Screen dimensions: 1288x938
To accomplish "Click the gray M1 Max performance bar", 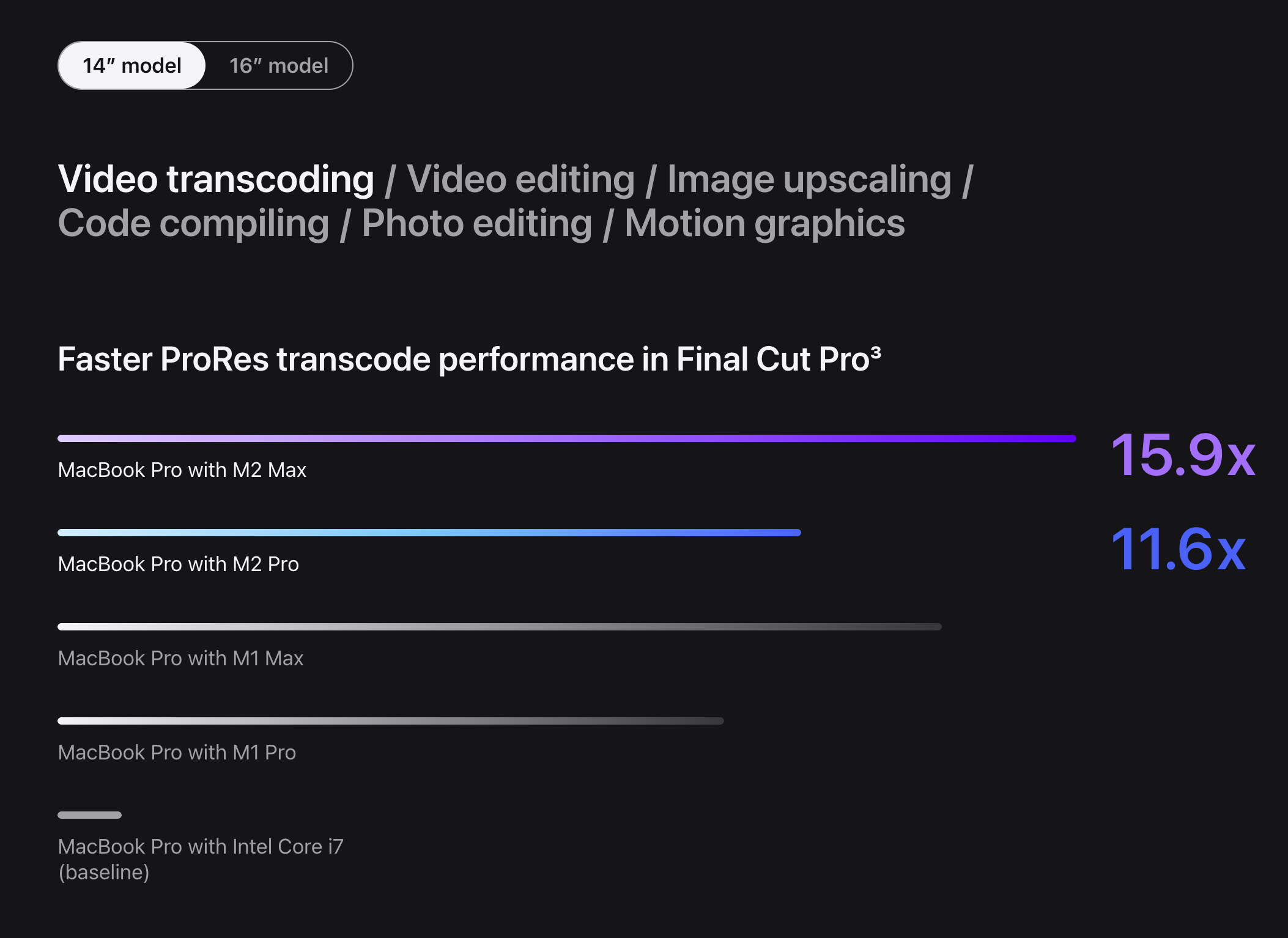I will pyautogui.click(x=500, y=627).
